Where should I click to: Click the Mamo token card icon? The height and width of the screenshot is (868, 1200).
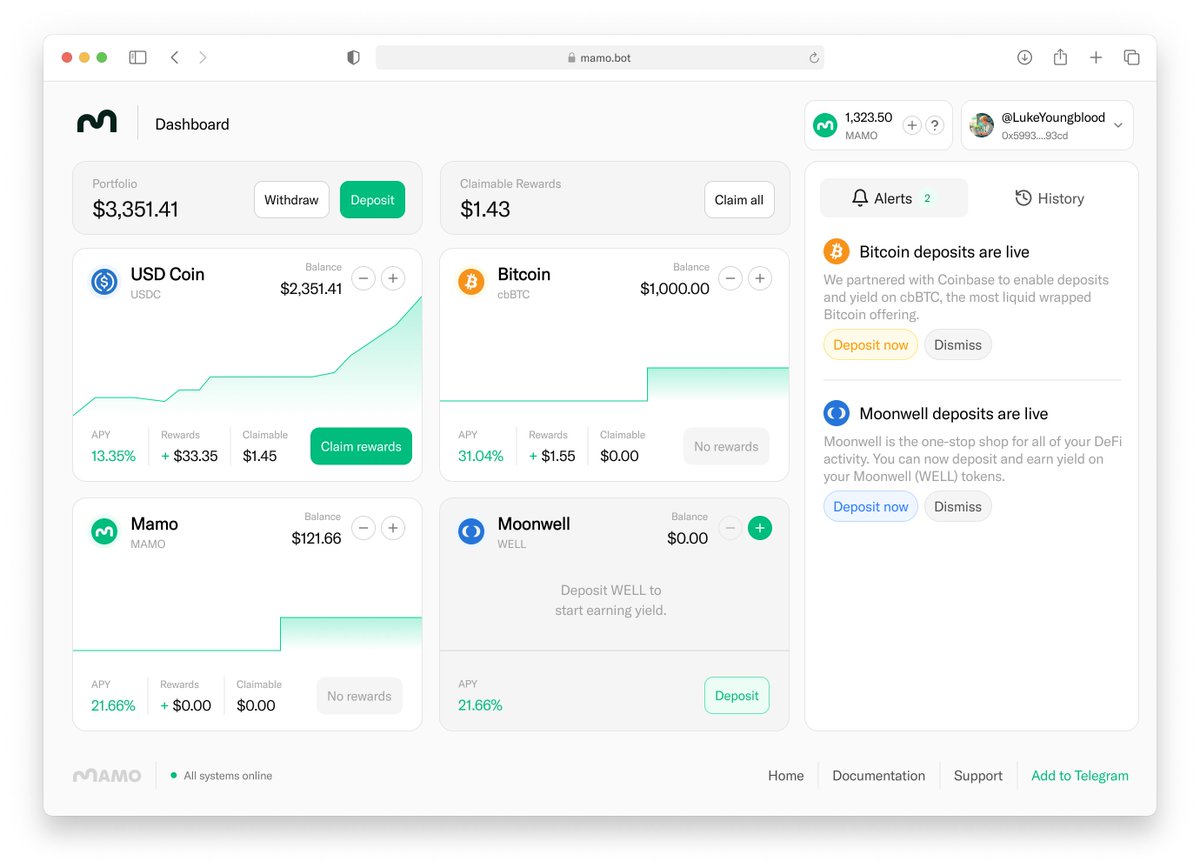click(x=105, y=532)
